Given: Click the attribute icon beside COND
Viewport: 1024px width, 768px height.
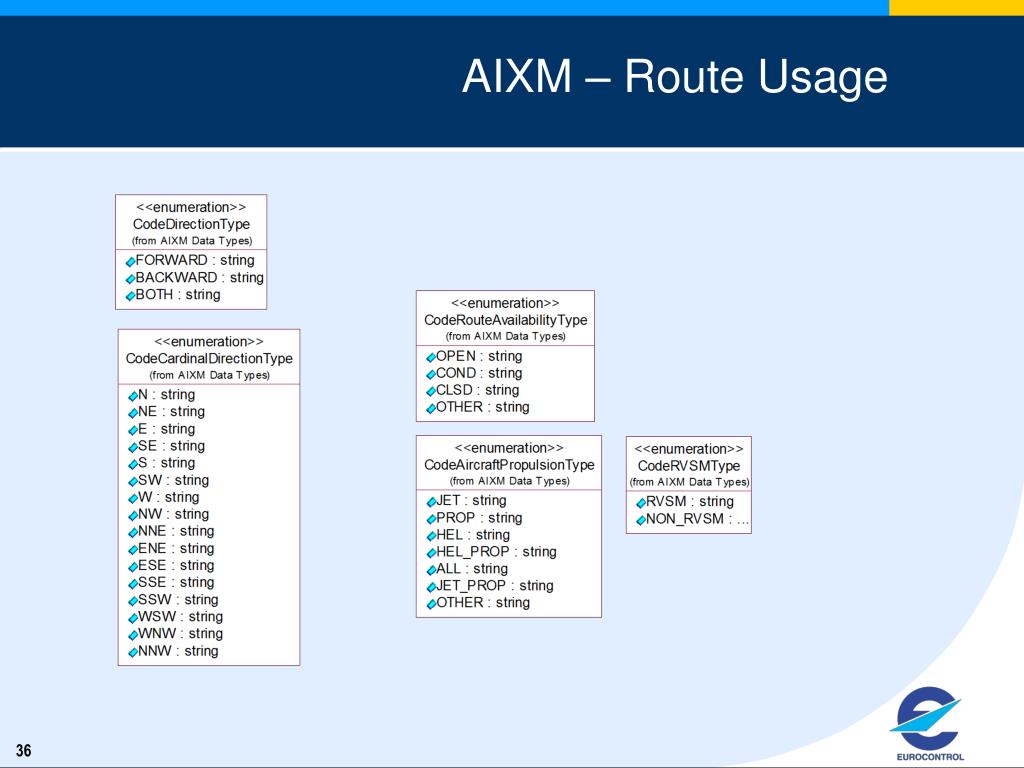Looking at the screenshot, I should tap(430, 374).
